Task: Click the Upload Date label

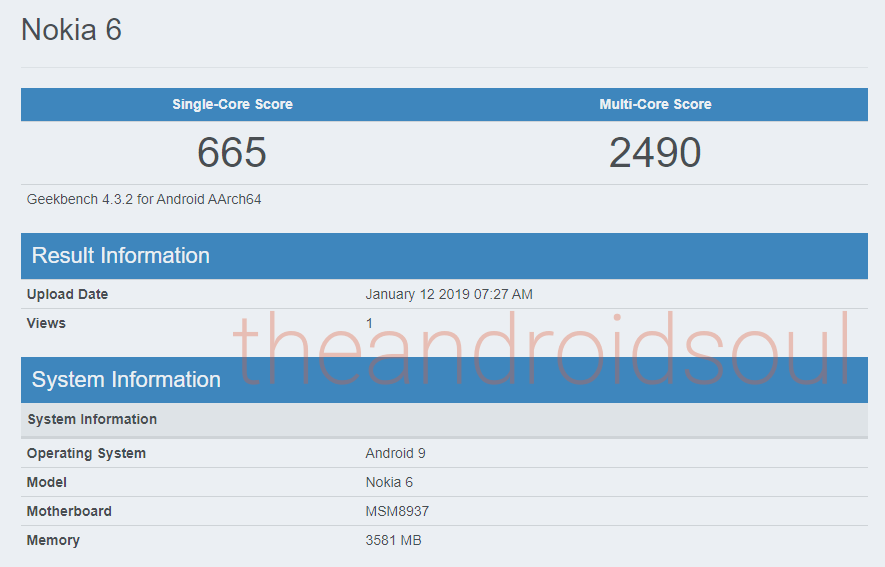Action: pyautogui.click(x=67, y=294)
